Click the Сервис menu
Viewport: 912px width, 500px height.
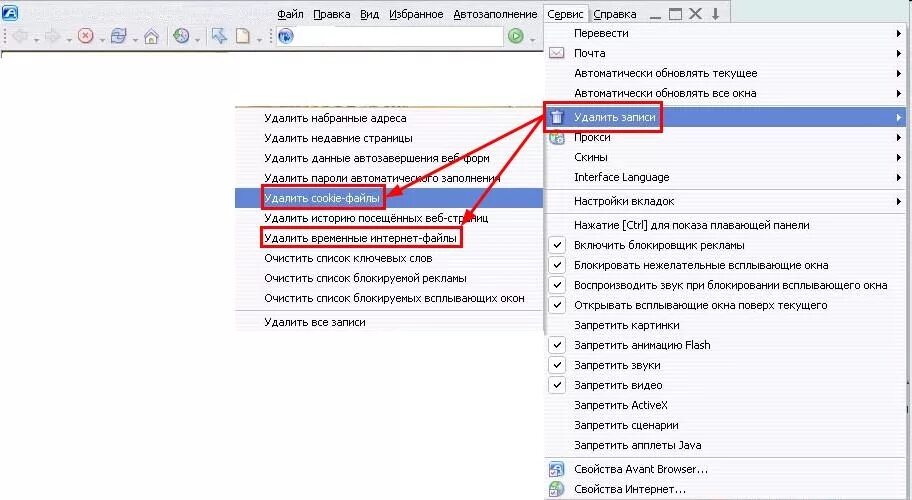pyautogui.click(x=565, y=14)
